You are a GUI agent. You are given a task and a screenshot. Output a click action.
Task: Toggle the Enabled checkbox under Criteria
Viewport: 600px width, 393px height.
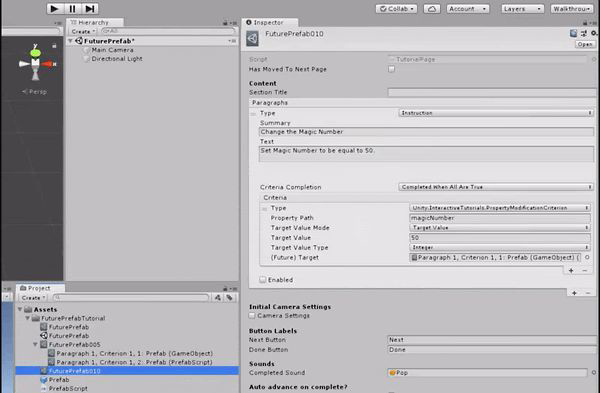(262, 280)
